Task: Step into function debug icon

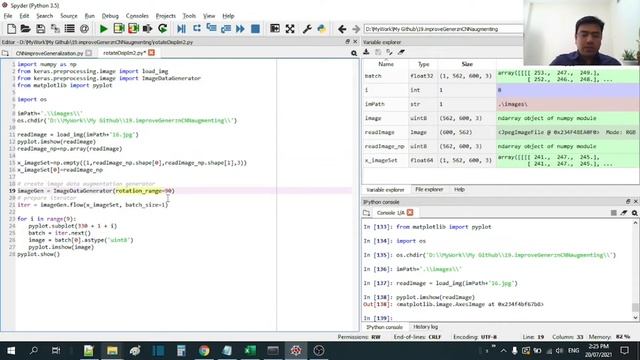Action: click(x=211, y=29)
